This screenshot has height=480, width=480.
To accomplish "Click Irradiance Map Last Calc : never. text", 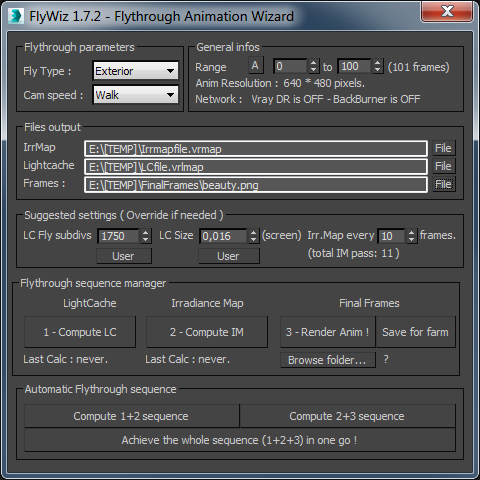I will click(187, 359).
